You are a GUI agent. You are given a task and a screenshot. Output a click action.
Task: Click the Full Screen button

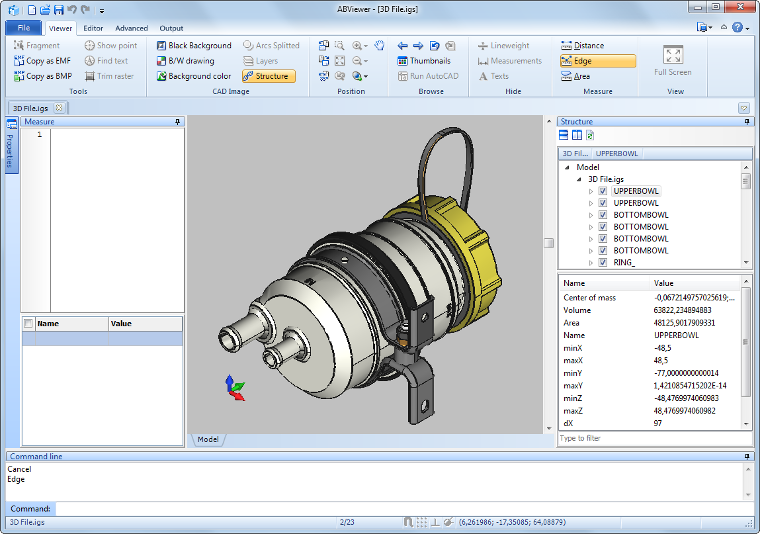pos(673,60)
